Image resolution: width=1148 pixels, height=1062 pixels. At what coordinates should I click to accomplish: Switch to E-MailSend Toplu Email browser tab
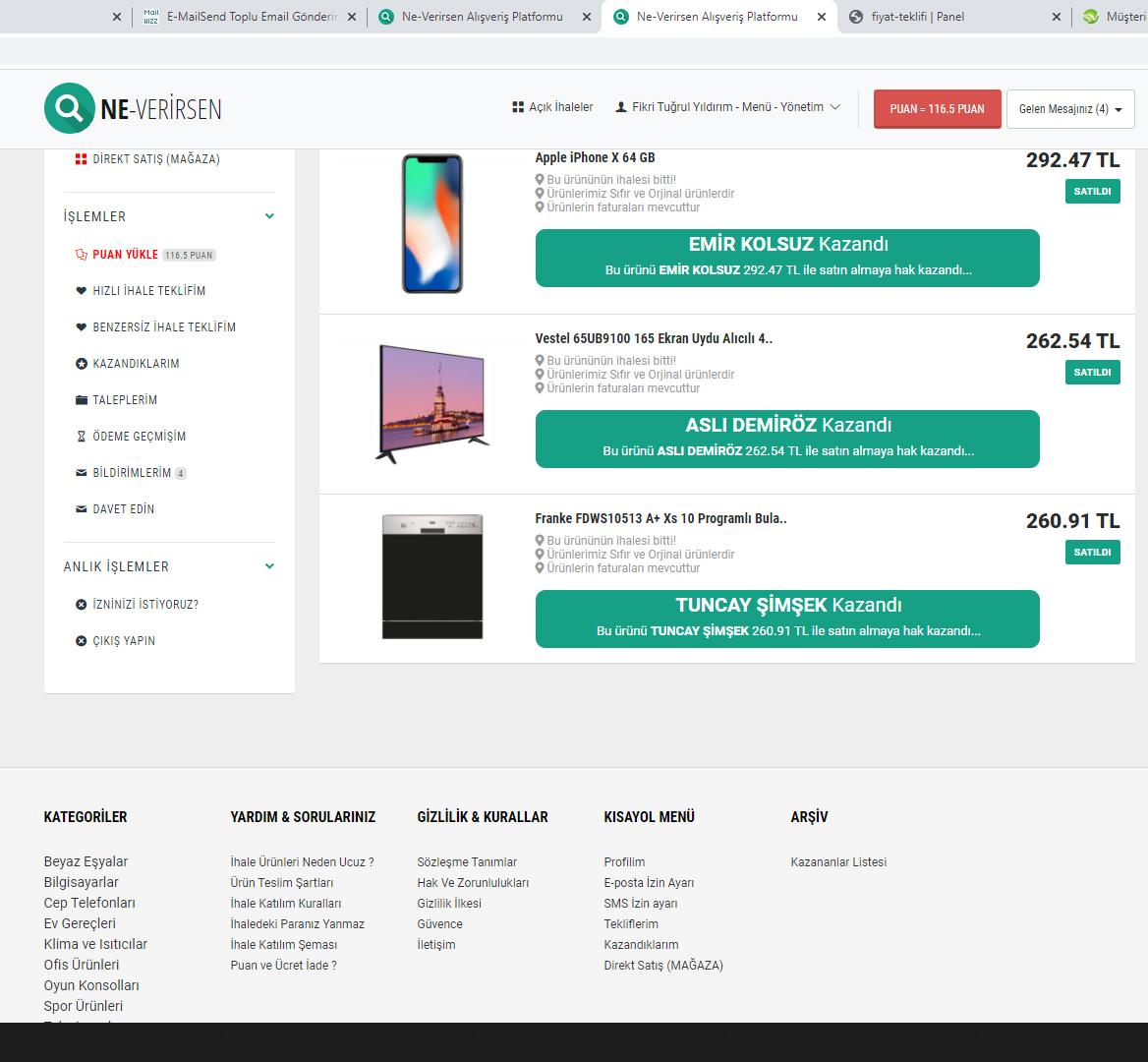[252, 17]
